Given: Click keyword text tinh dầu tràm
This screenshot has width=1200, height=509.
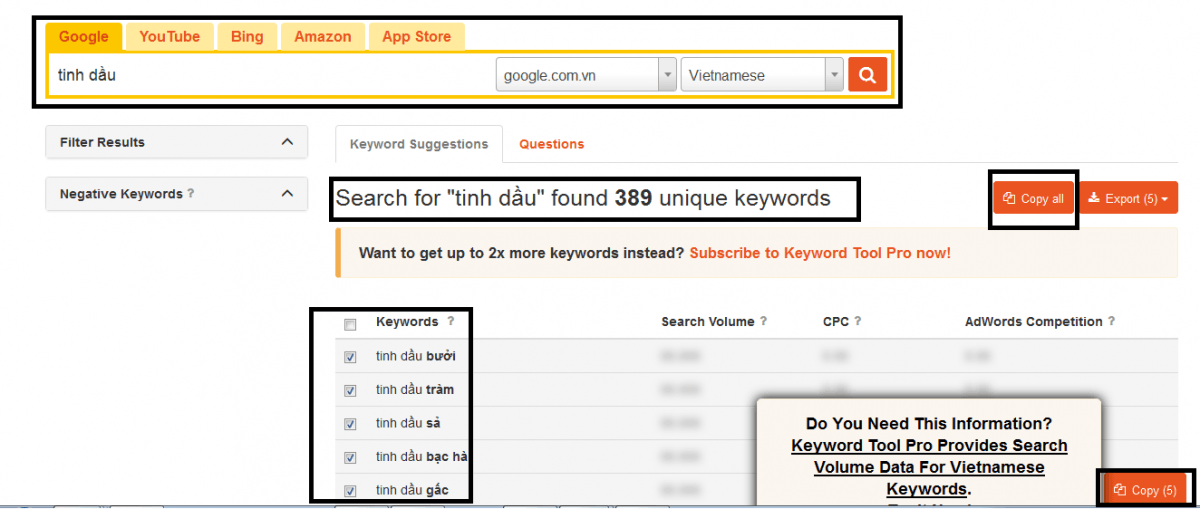Looking at the screenshot, I should point(415,390).
